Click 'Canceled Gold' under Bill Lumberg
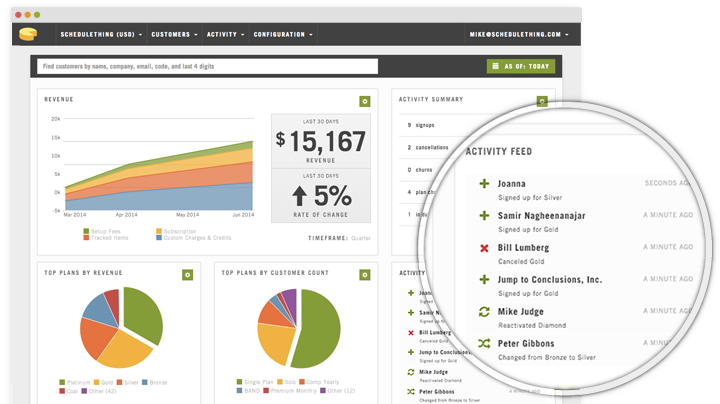 [x=521, y=262]
